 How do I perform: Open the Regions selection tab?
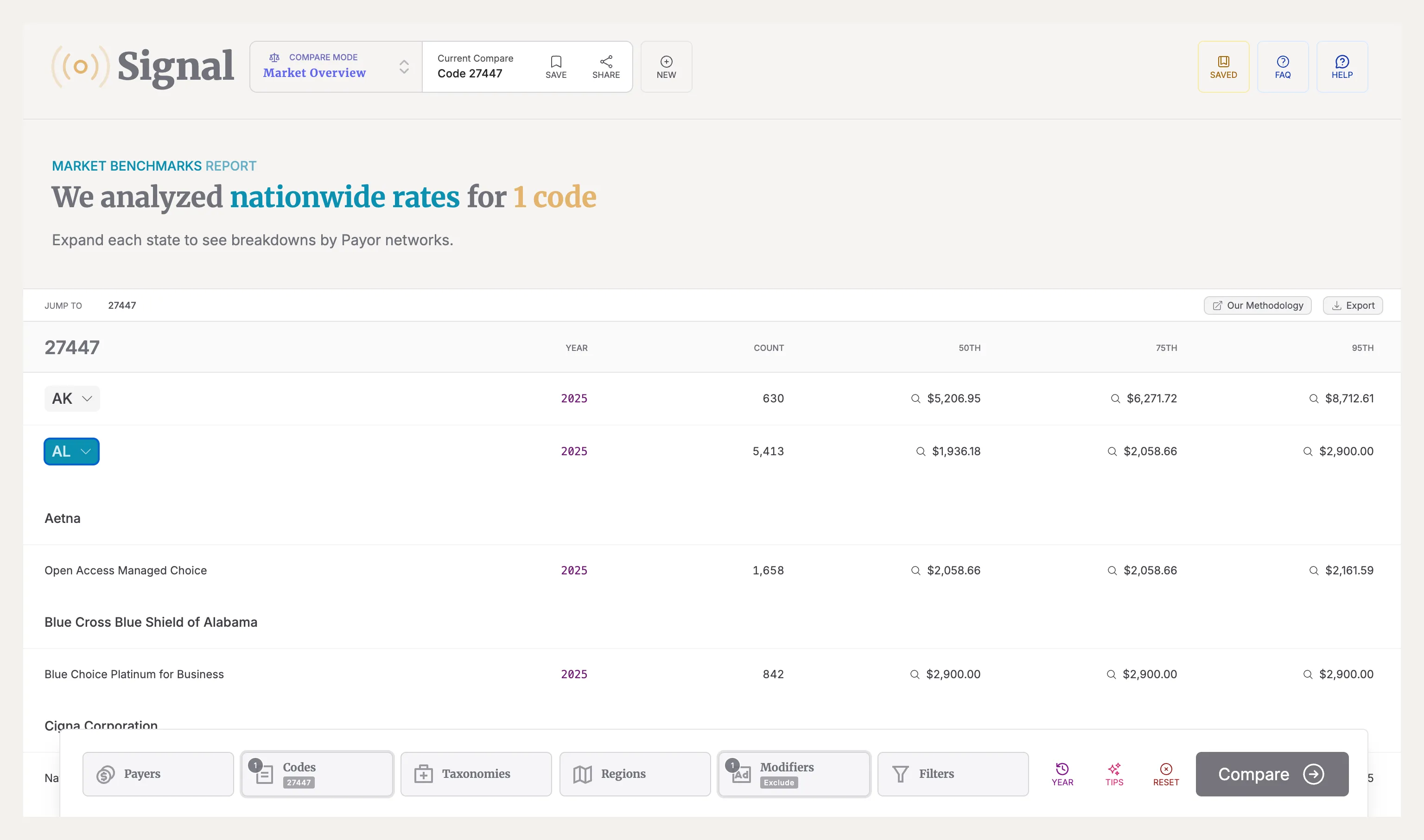click(635, 774)
